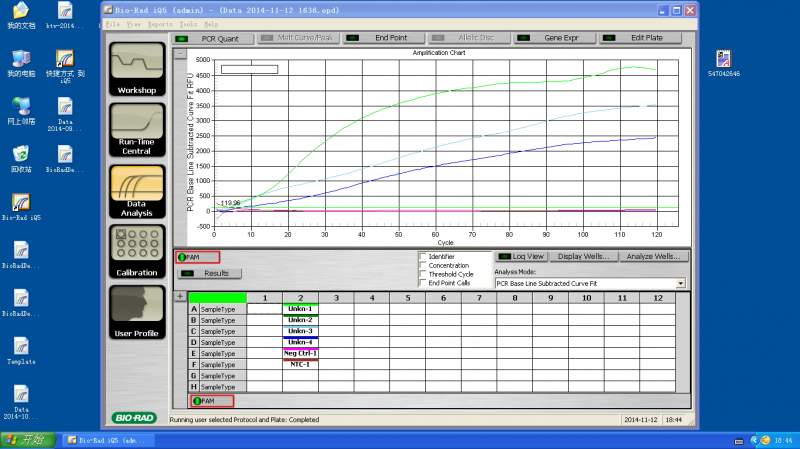Click empty well A1 in the plate grid

[264, 309]
